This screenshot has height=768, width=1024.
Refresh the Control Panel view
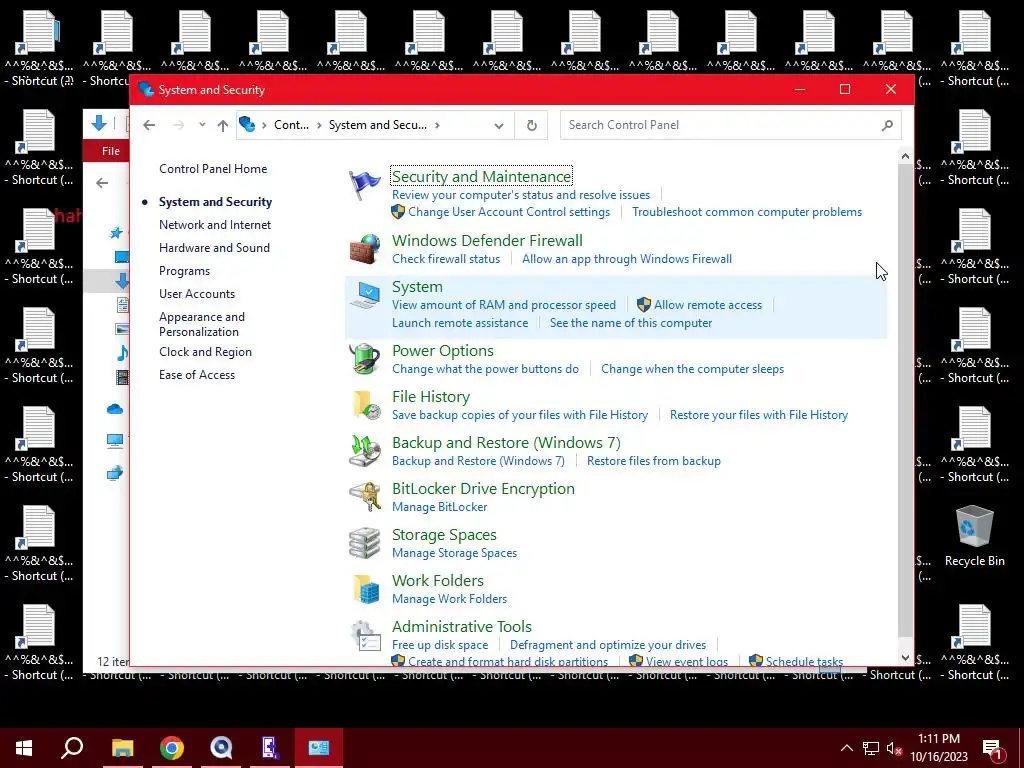coord(532,125)
